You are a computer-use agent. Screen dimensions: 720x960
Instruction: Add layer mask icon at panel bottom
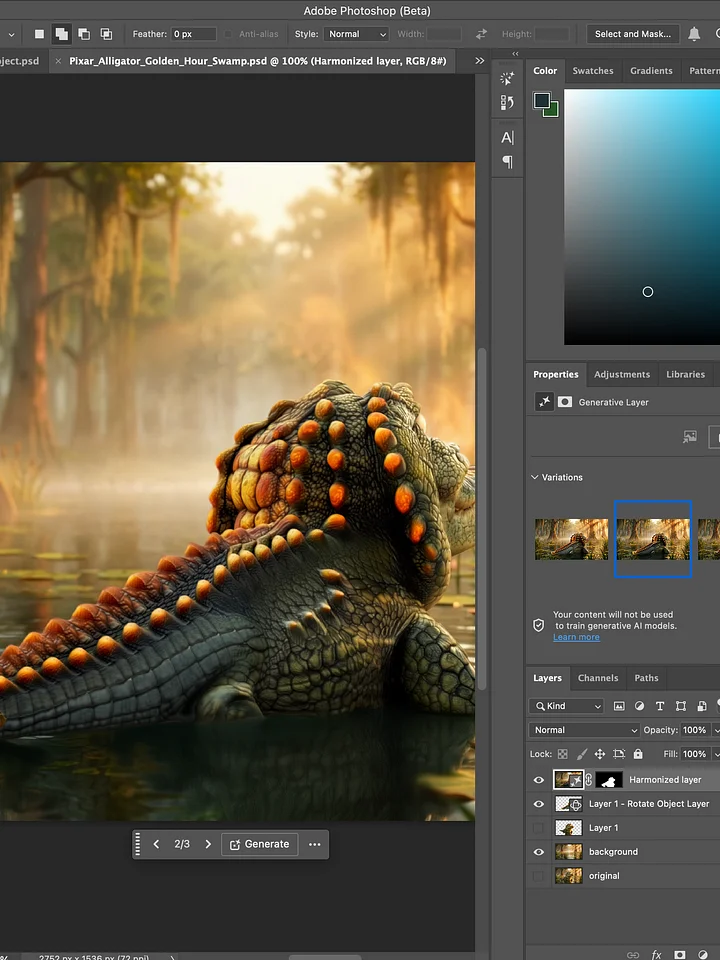[680, 954]
